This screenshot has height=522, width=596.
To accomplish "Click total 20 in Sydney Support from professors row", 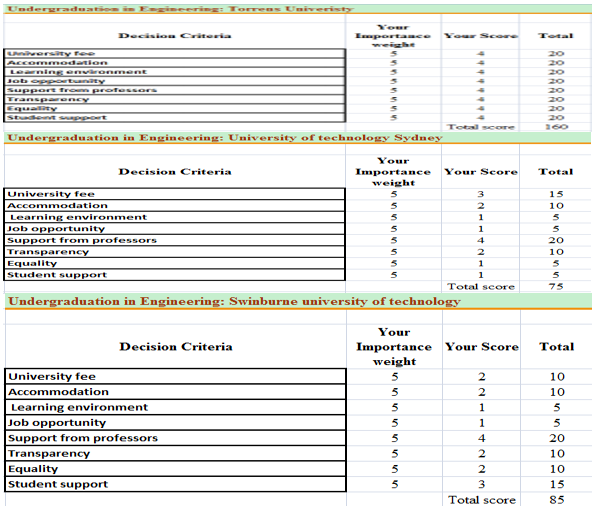I will (x=556, y=240).
